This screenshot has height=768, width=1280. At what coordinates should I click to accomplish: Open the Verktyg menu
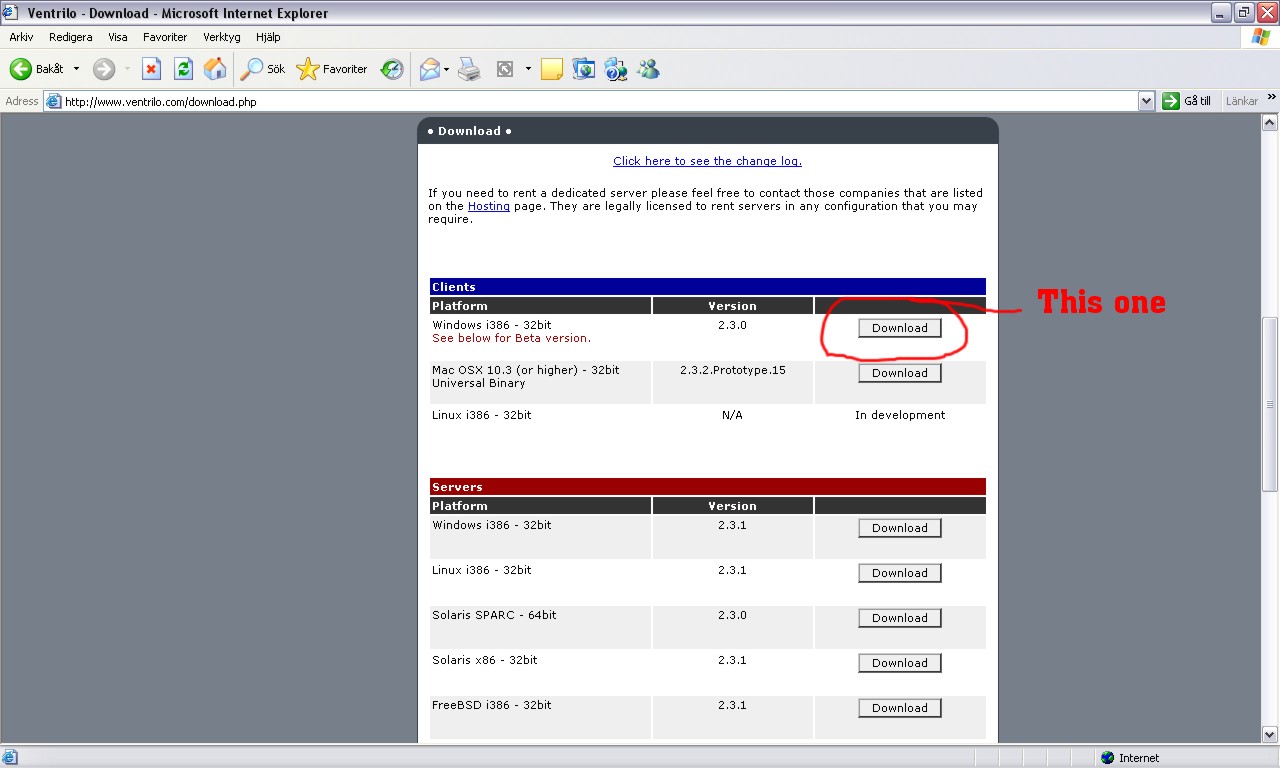point(223,37)
